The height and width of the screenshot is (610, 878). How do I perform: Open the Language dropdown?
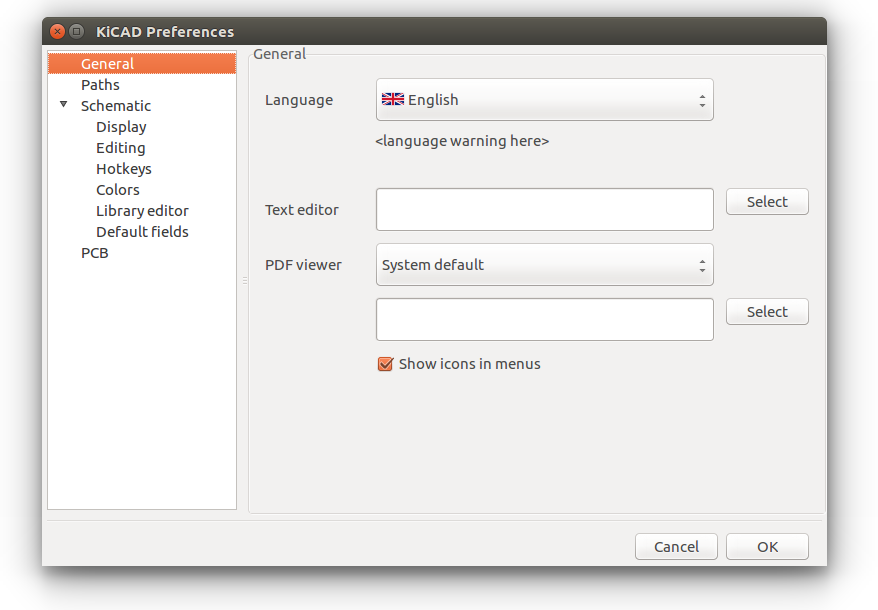coord(544,100)
